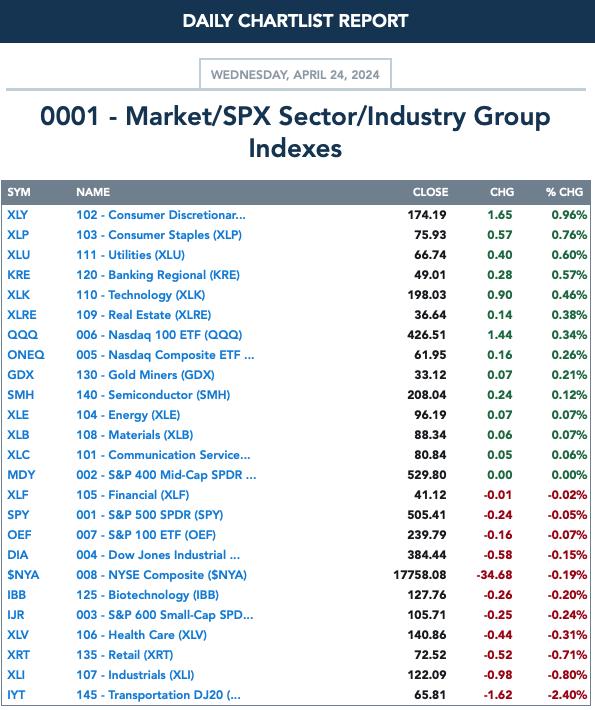Open the QQQ symbol link
Viewport: 595px width, 710px height.
pos(23,335)
